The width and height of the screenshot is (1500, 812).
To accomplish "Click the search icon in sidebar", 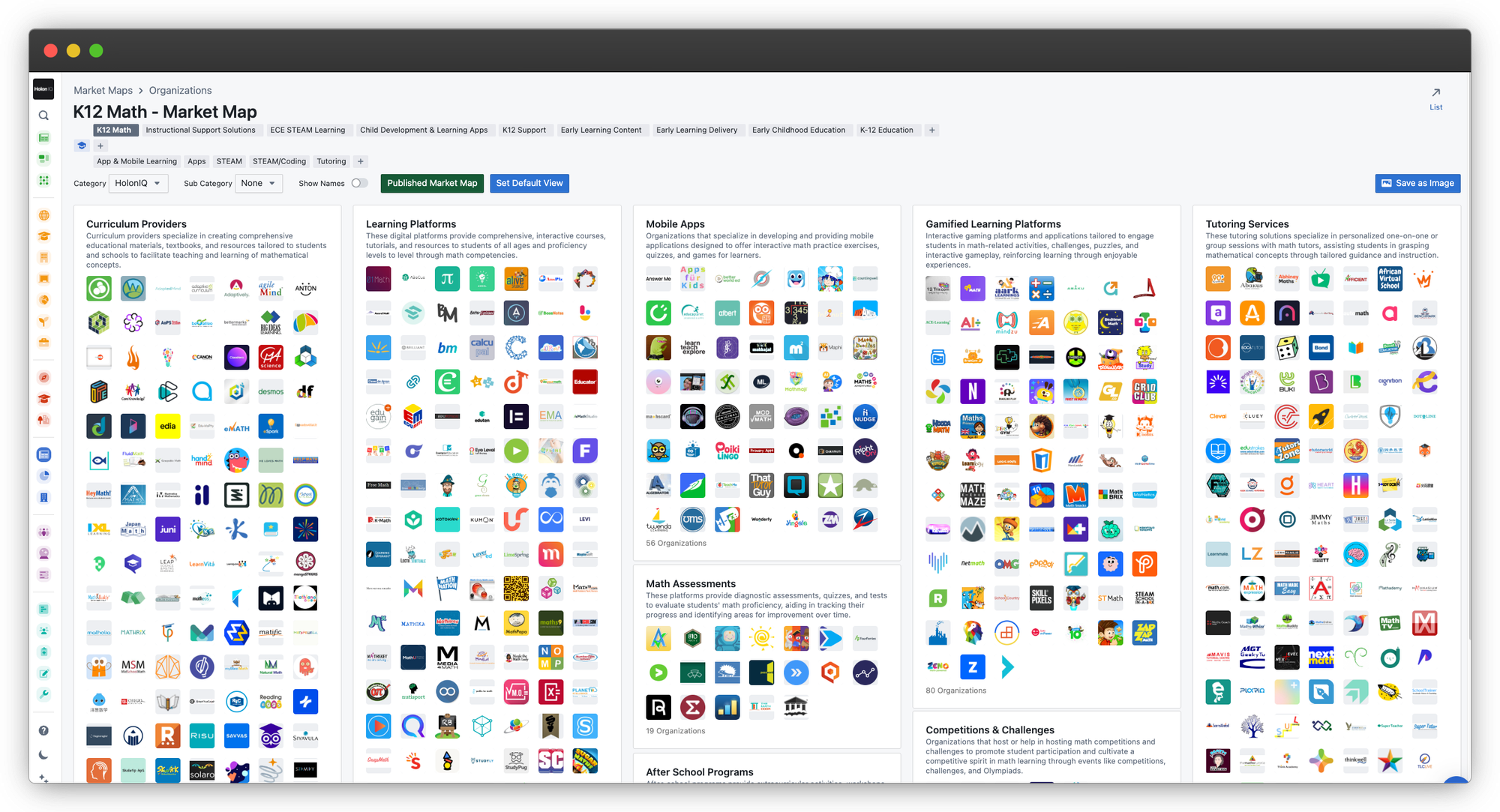I will click(43, 115).
